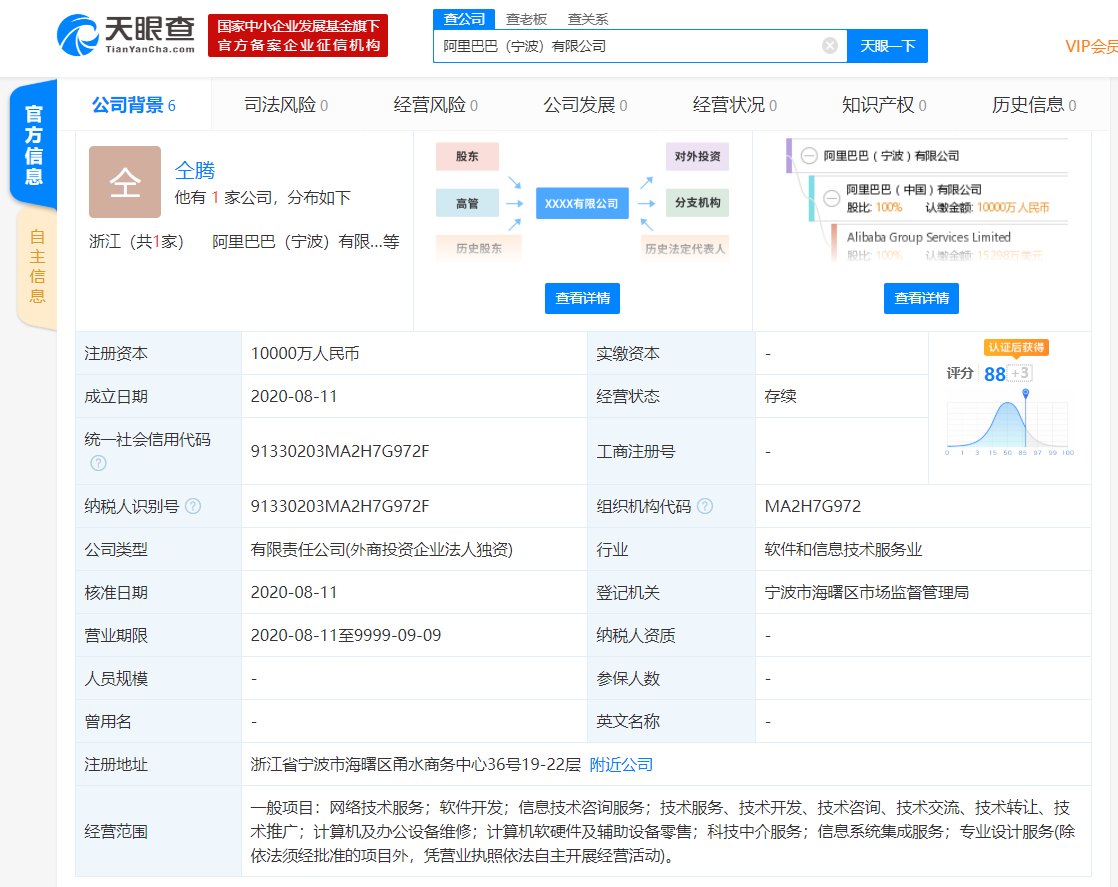Screen dimensions: 1118x887
Task: Select the 自主信息 side tab
Action: coord(37,266)
